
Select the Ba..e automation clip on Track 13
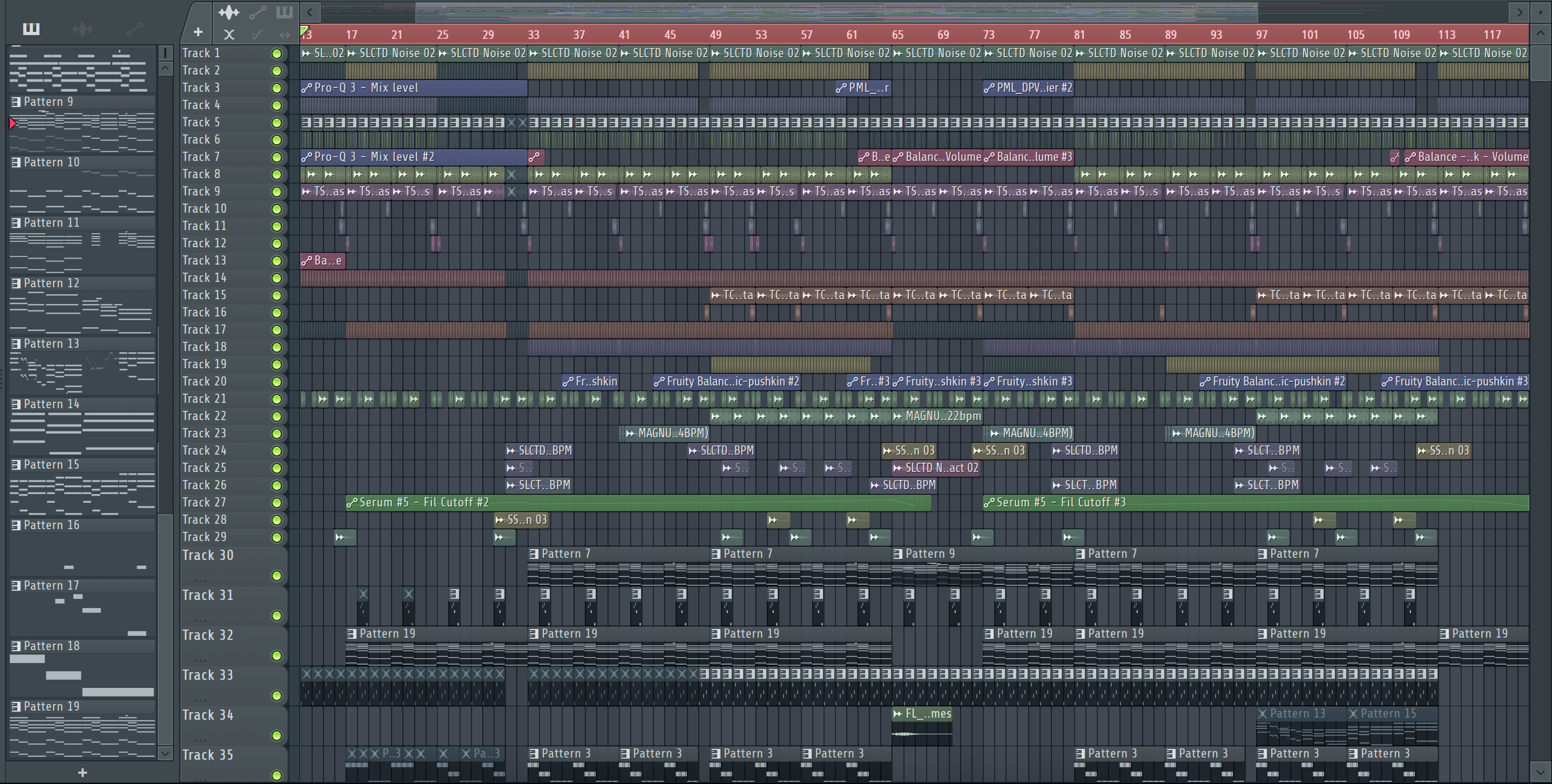point(323,261)
